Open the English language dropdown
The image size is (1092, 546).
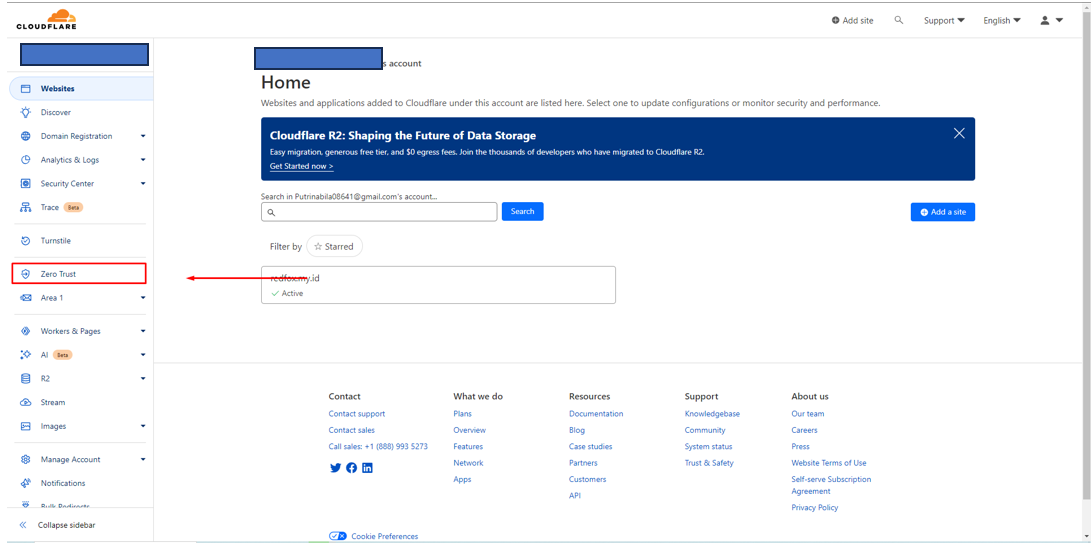coord(1001,20)
